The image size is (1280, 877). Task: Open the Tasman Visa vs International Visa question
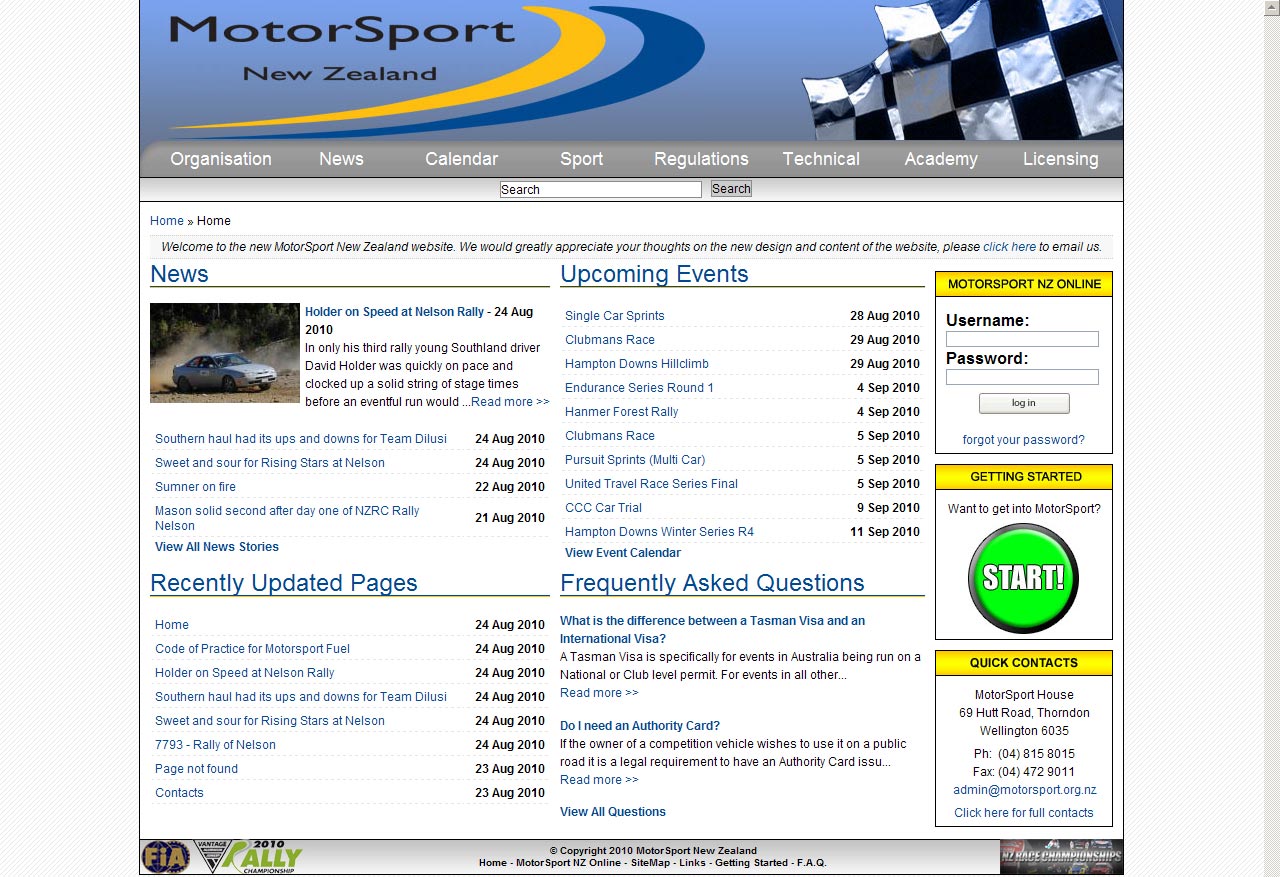pyautogui.click(x=712, y=630)
